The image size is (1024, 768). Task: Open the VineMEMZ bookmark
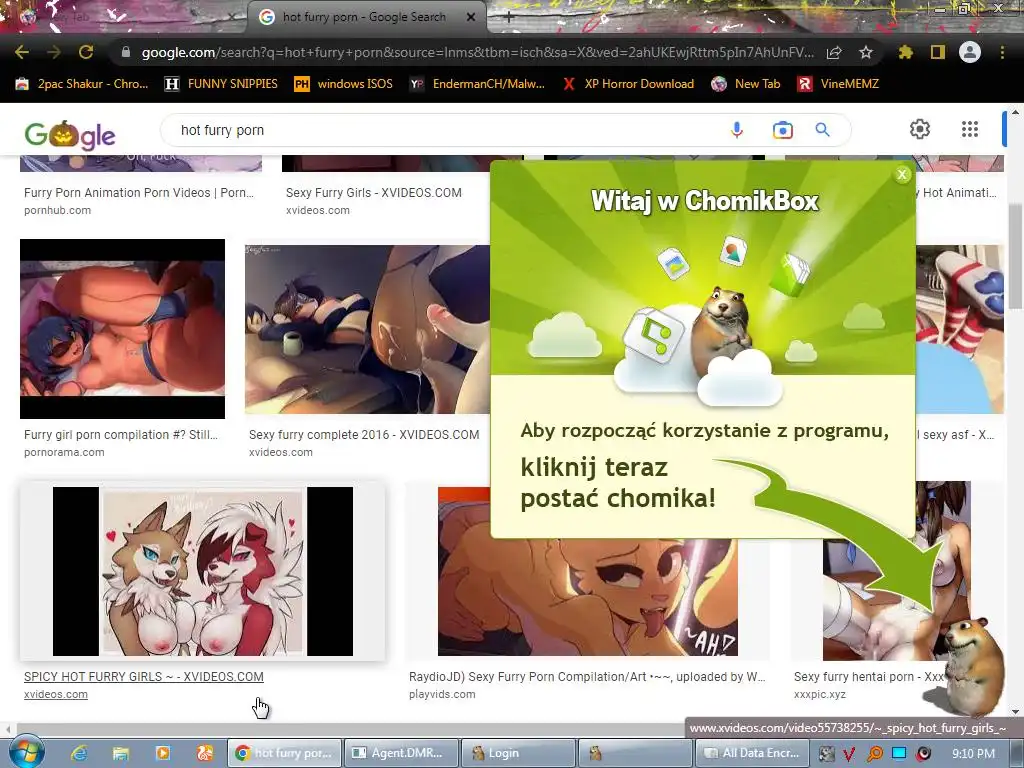coord(838,84)
